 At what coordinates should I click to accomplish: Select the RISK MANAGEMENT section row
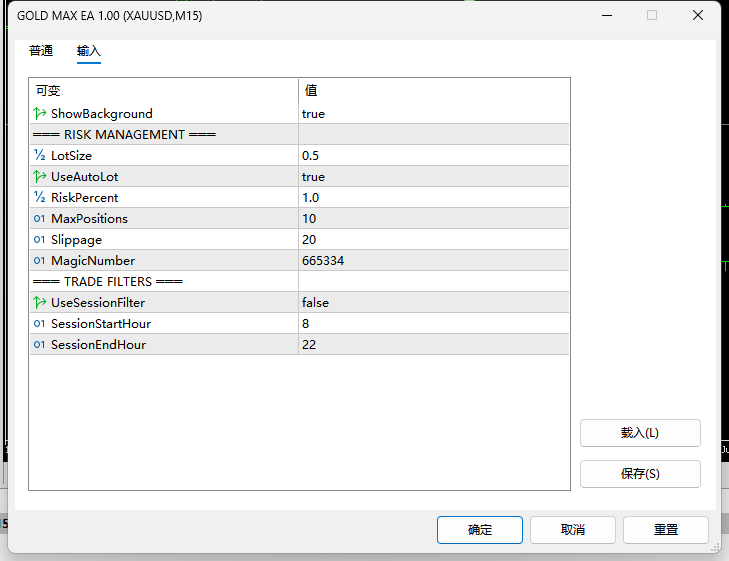click(299, 134)
